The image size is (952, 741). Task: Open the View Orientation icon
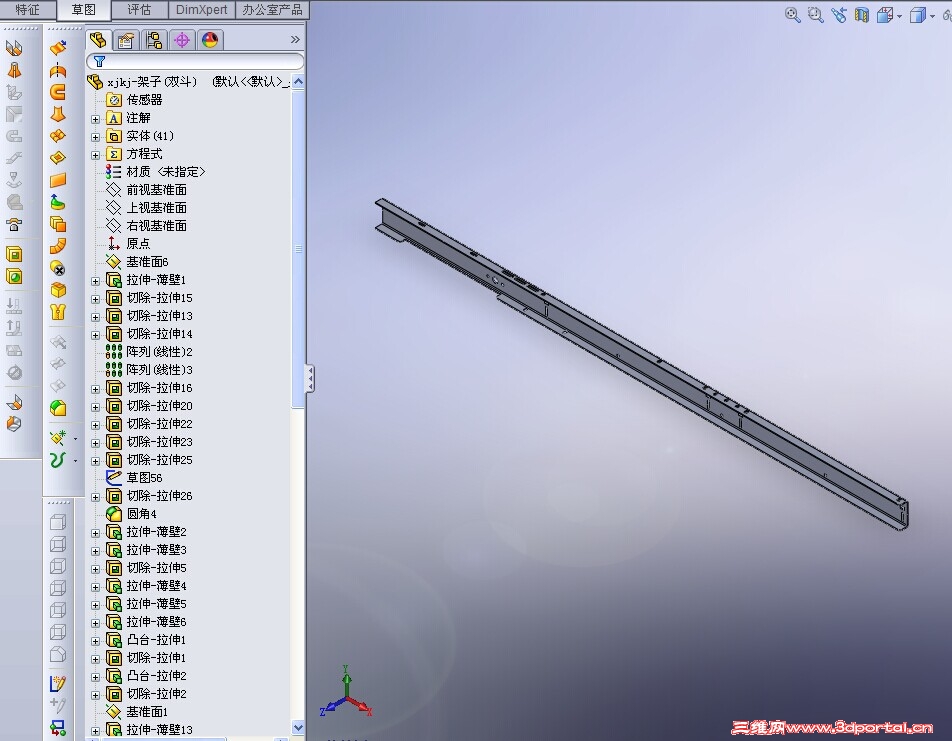click(x=885, y=15)
